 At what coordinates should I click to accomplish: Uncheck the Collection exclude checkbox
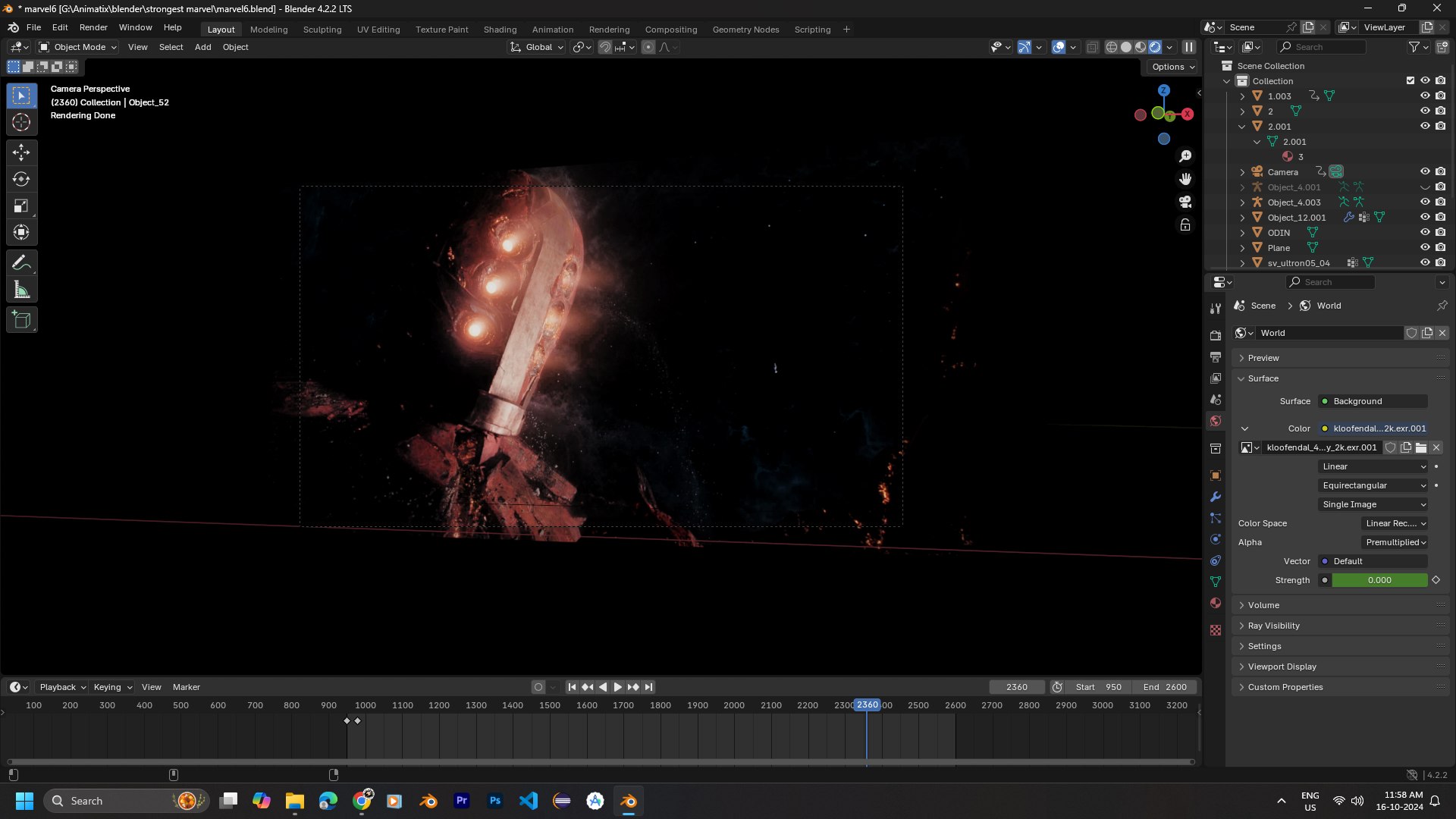pyautogui.click(x=1410, y=80)
